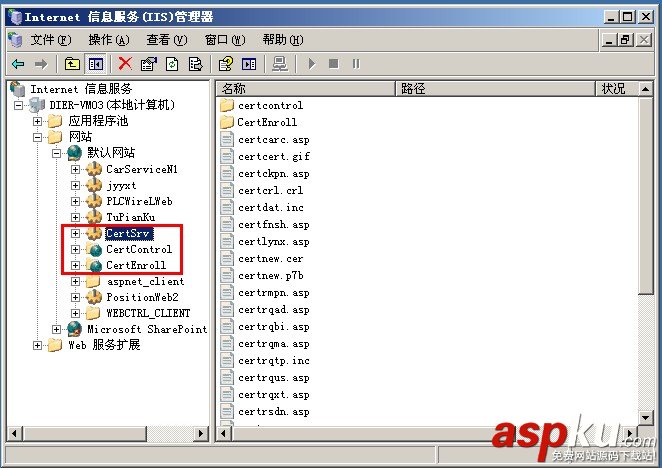Viewport: 662px width, 468px height.
Task: Go back using the left arrow toolbar icon
Action: pos(18,64)
